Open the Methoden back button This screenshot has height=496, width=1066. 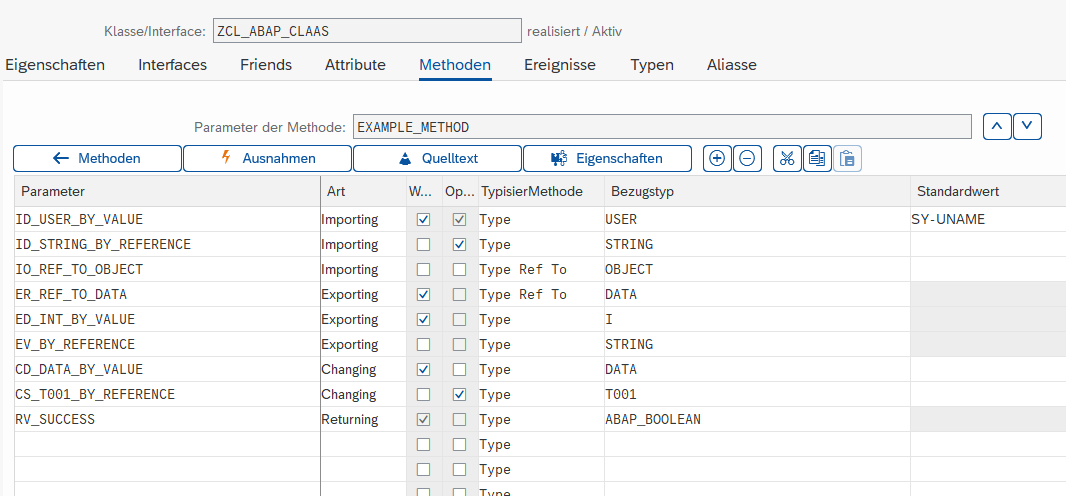97,158
